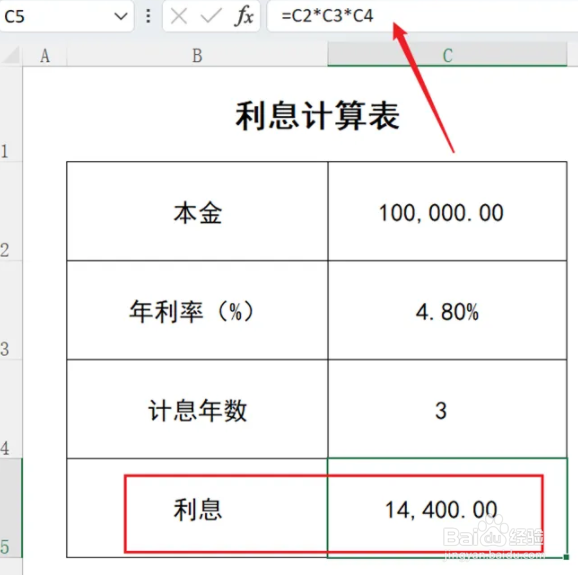The height and width of the screenshot is (575, 578).
Task: Click the three-dot formula bar handle
Action: point(148,16)
